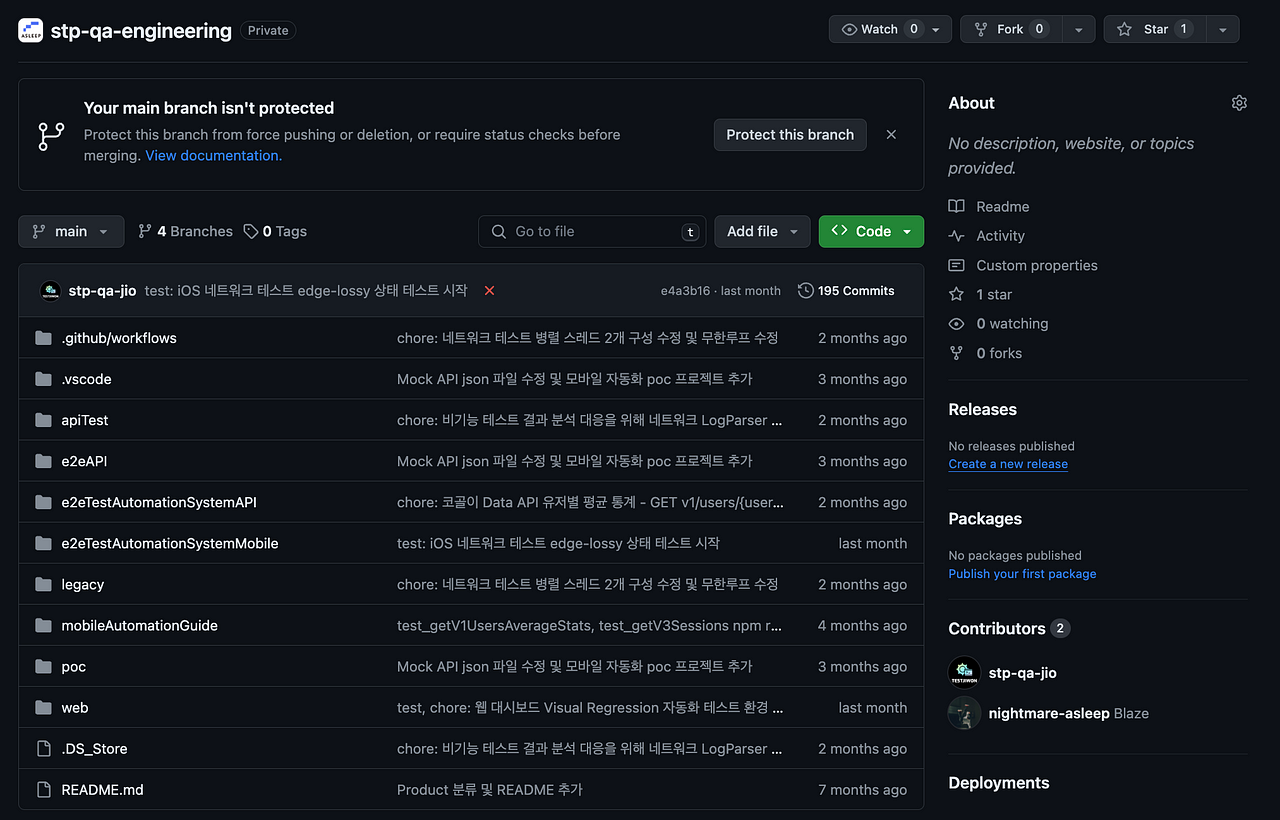Viewport: 1280px width, 820px height.
Task: Click the legacy folder icon
Action: click(x=43, y=584)
